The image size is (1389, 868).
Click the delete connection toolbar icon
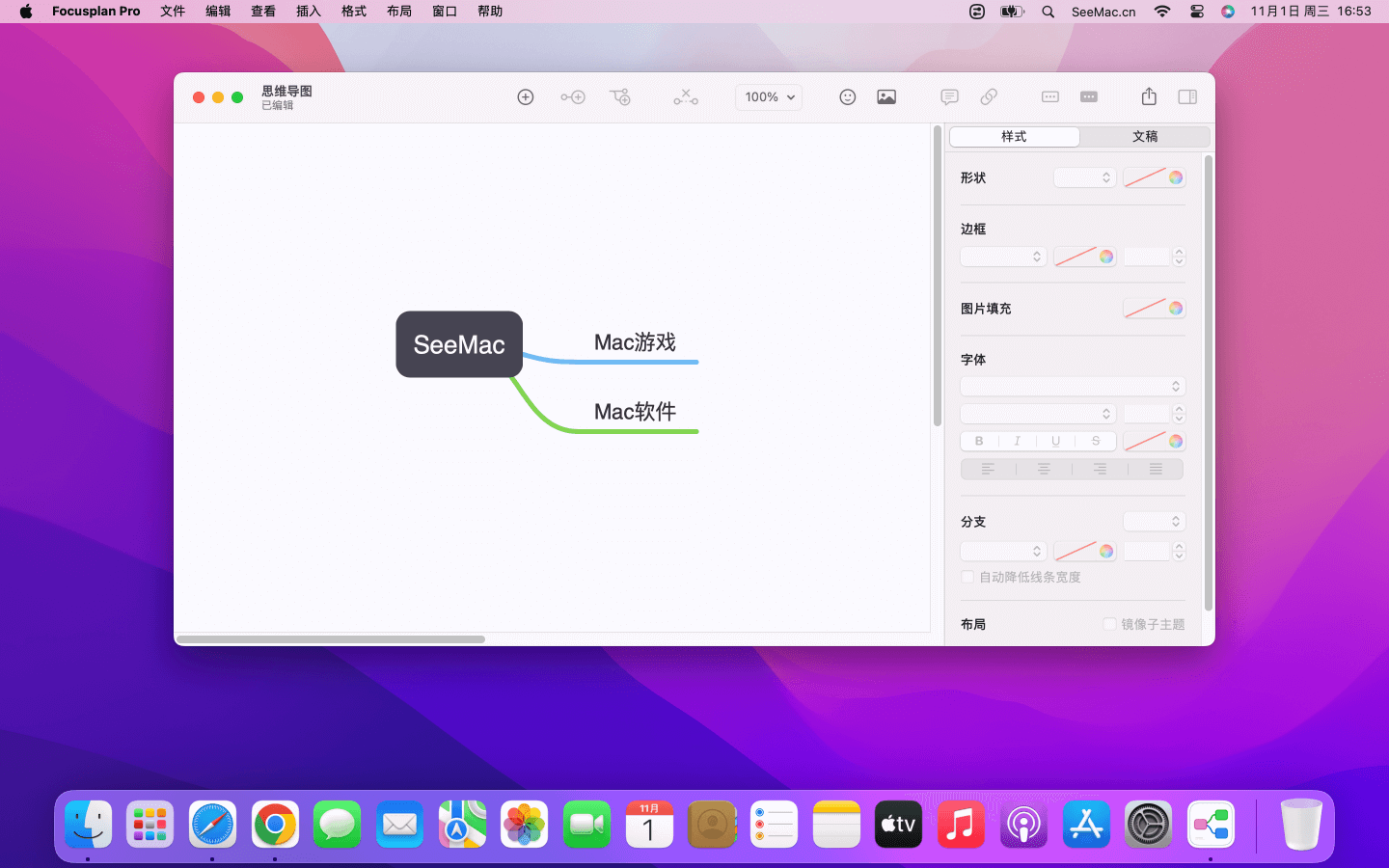point(686,97)
